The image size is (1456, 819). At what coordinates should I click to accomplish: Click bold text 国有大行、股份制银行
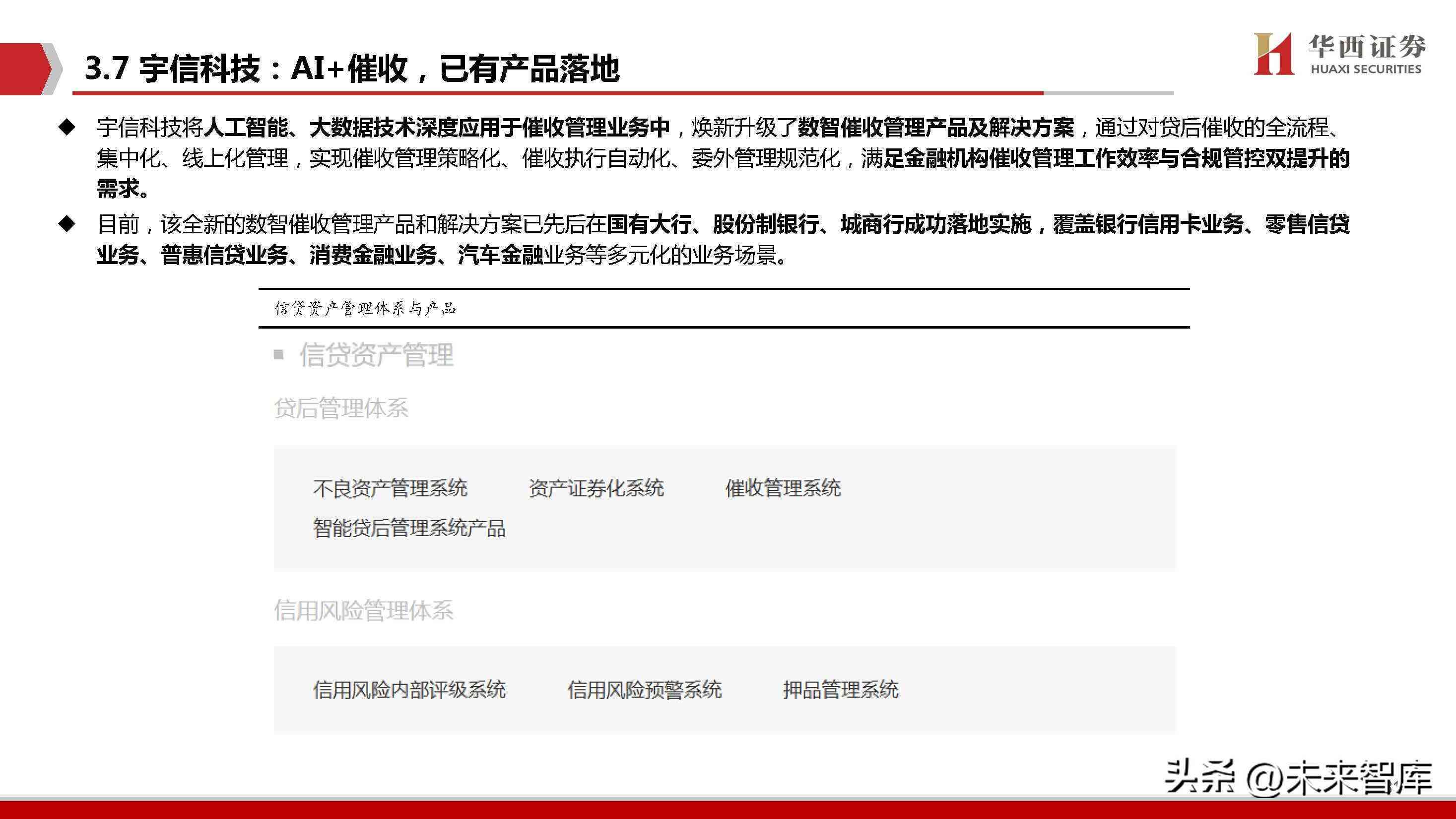pos(713,224)
